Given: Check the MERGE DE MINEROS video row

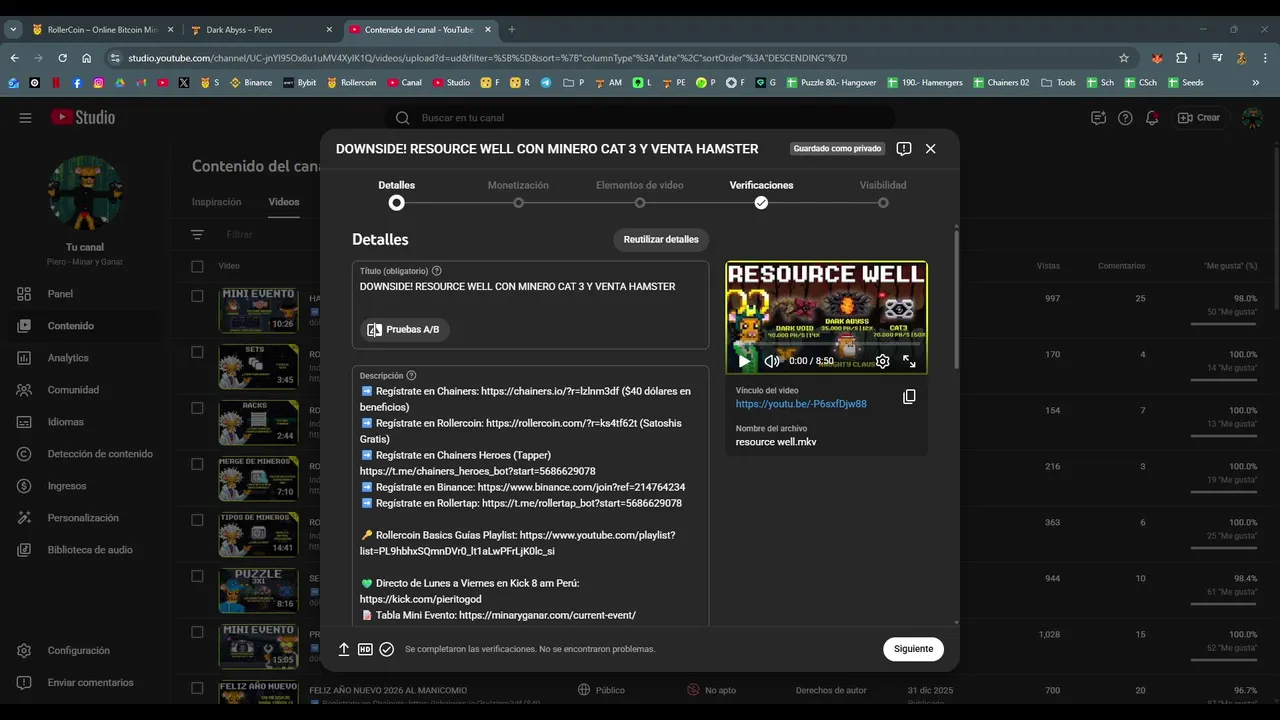Looking at the screenshot, I should [x=197, y=464].
